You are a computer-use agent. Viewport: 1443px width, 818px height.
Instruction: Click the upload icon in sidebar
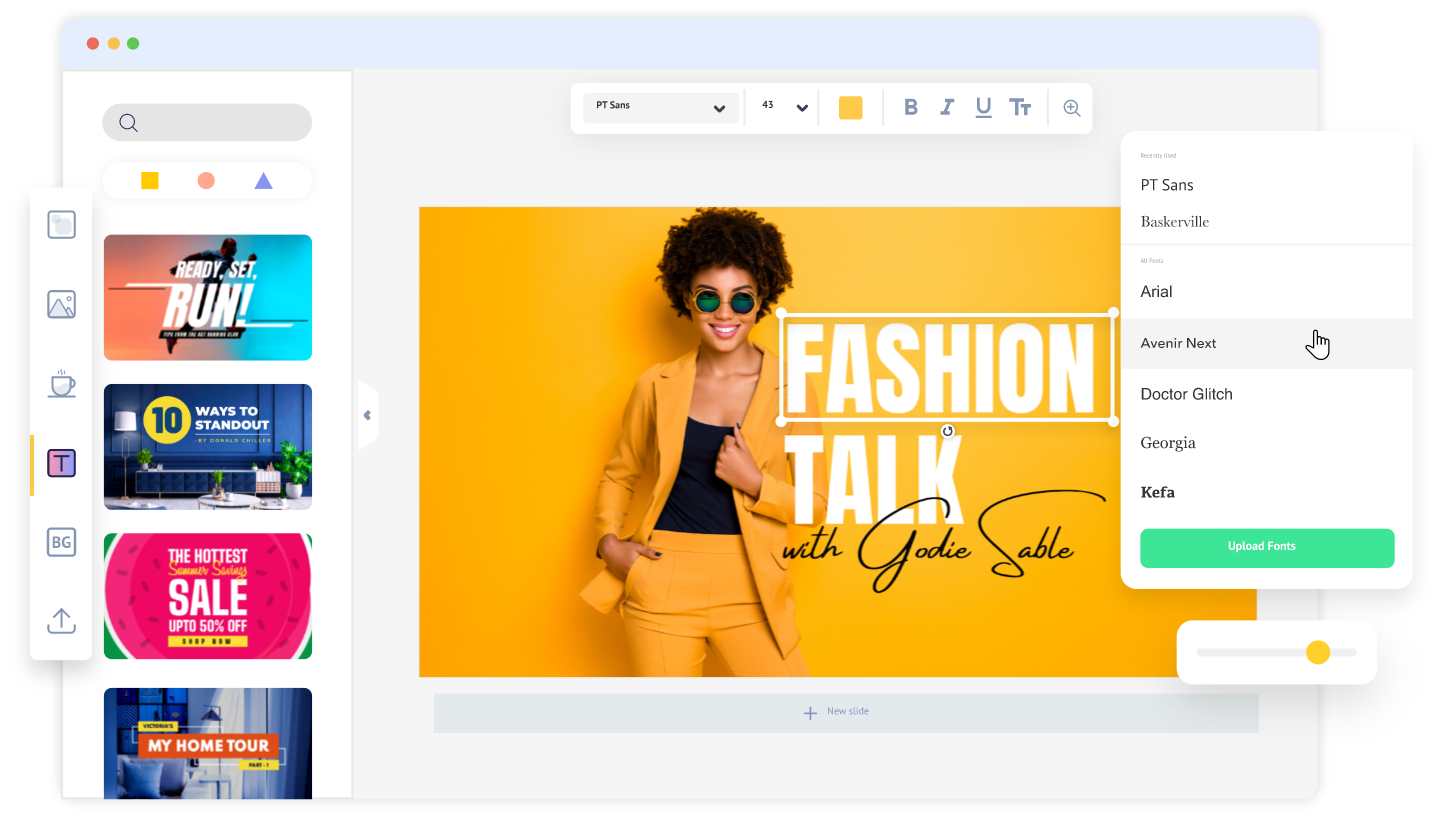pyautogui.click(x=61, y=621)
